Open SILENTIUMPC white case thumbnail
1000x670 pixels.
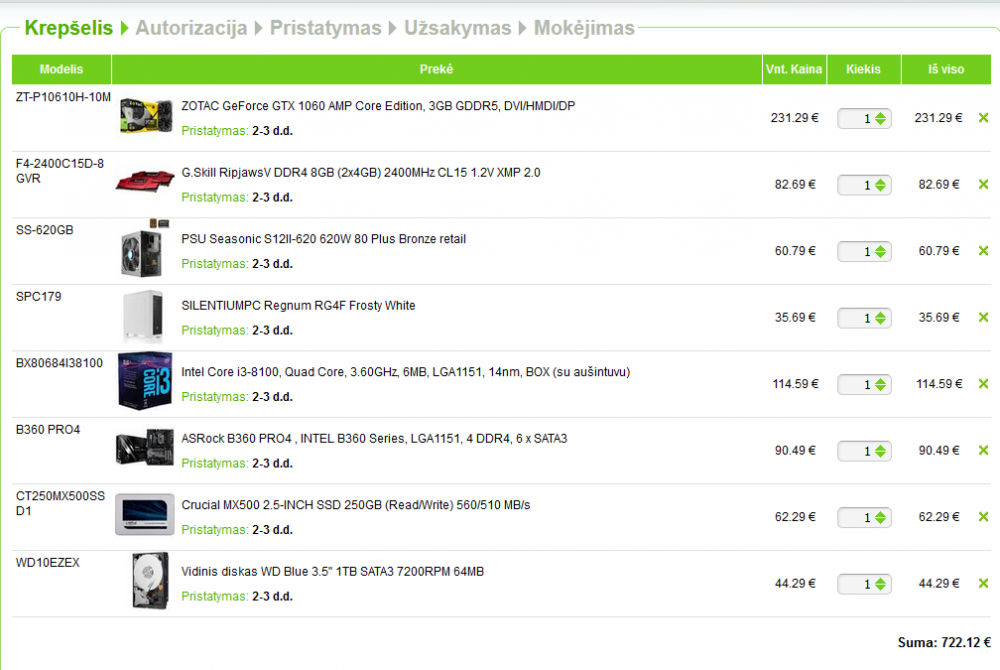(x=143, y=316)
